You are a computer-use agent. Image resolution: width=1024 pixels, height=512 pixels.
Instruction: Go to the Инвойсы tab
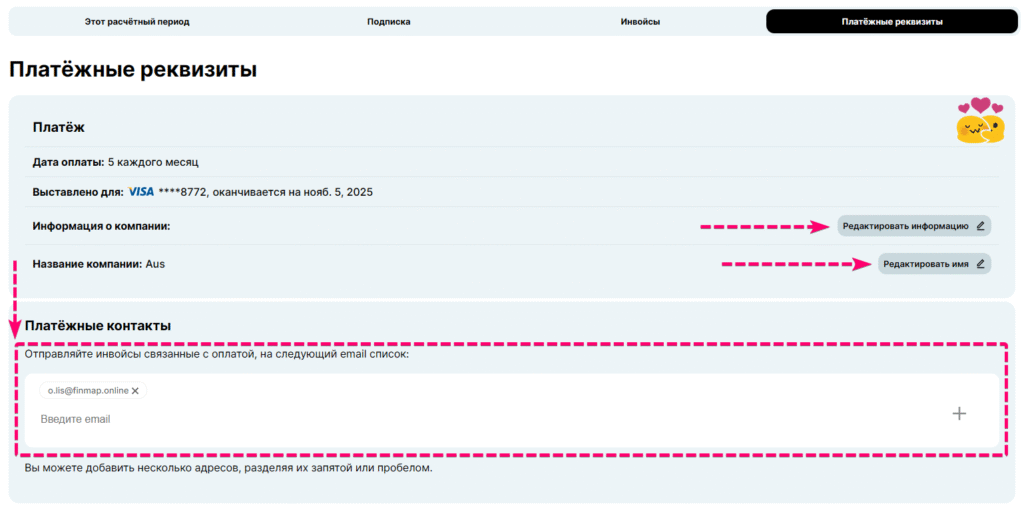click(640, 21)
